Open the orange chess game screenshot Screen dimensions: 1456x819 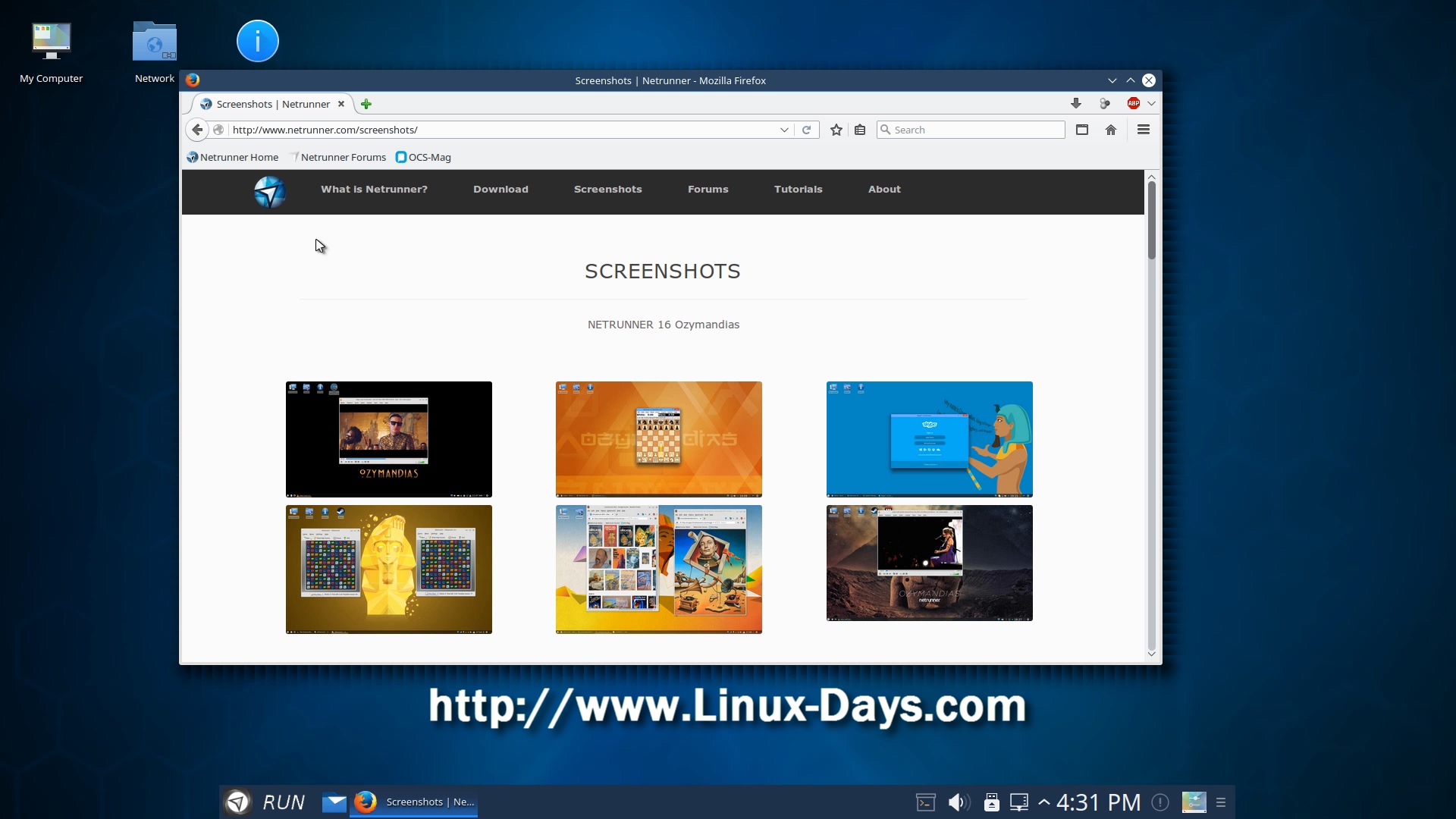click(x=659, y=439)
